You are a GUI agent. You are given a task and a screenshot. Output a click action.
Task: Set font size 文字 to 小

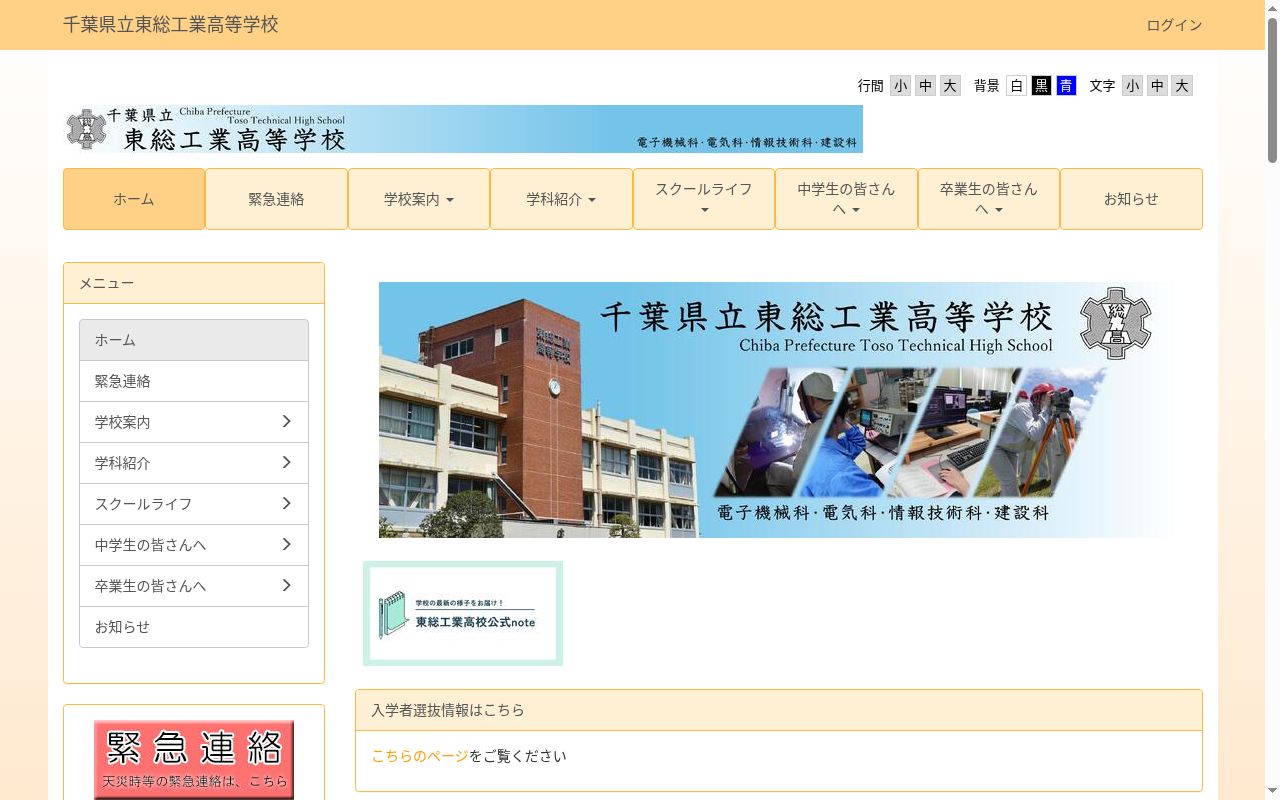pos(1133,86)
